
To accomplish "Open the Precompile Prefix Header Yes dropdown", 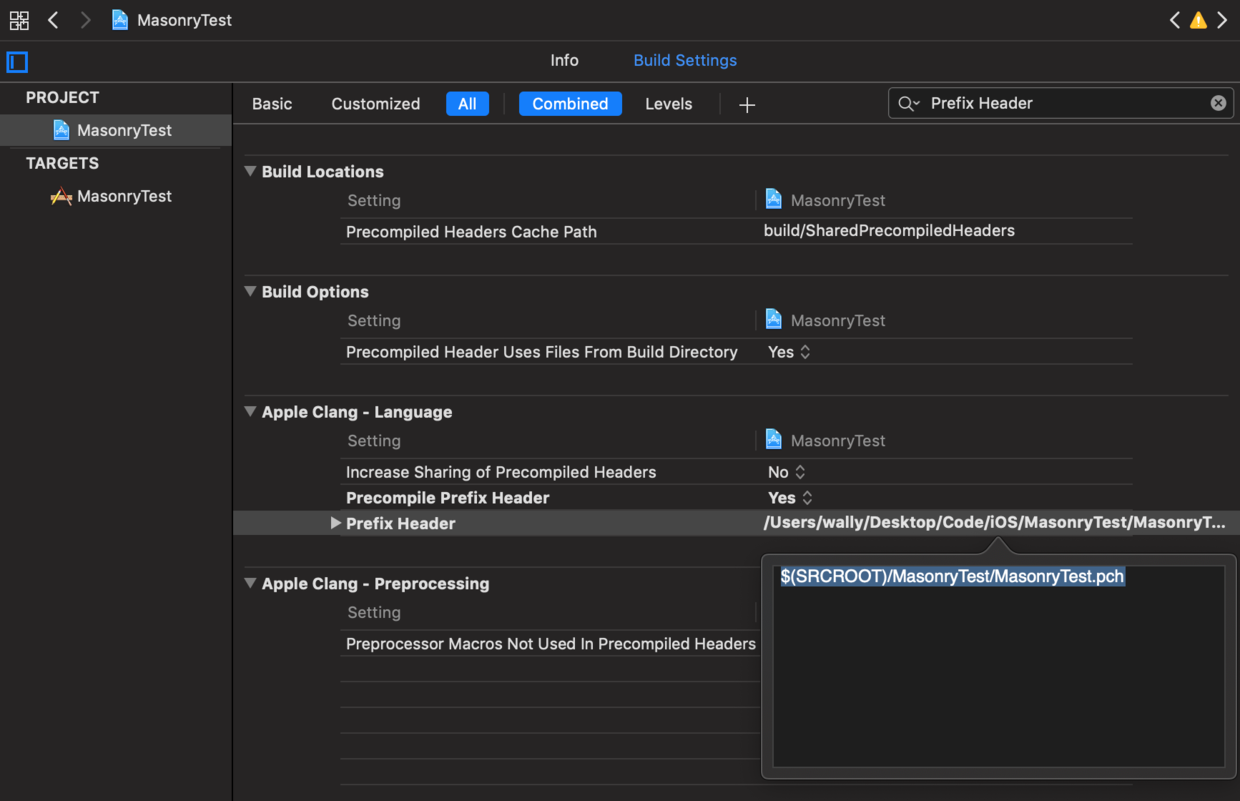I will 789,498.
